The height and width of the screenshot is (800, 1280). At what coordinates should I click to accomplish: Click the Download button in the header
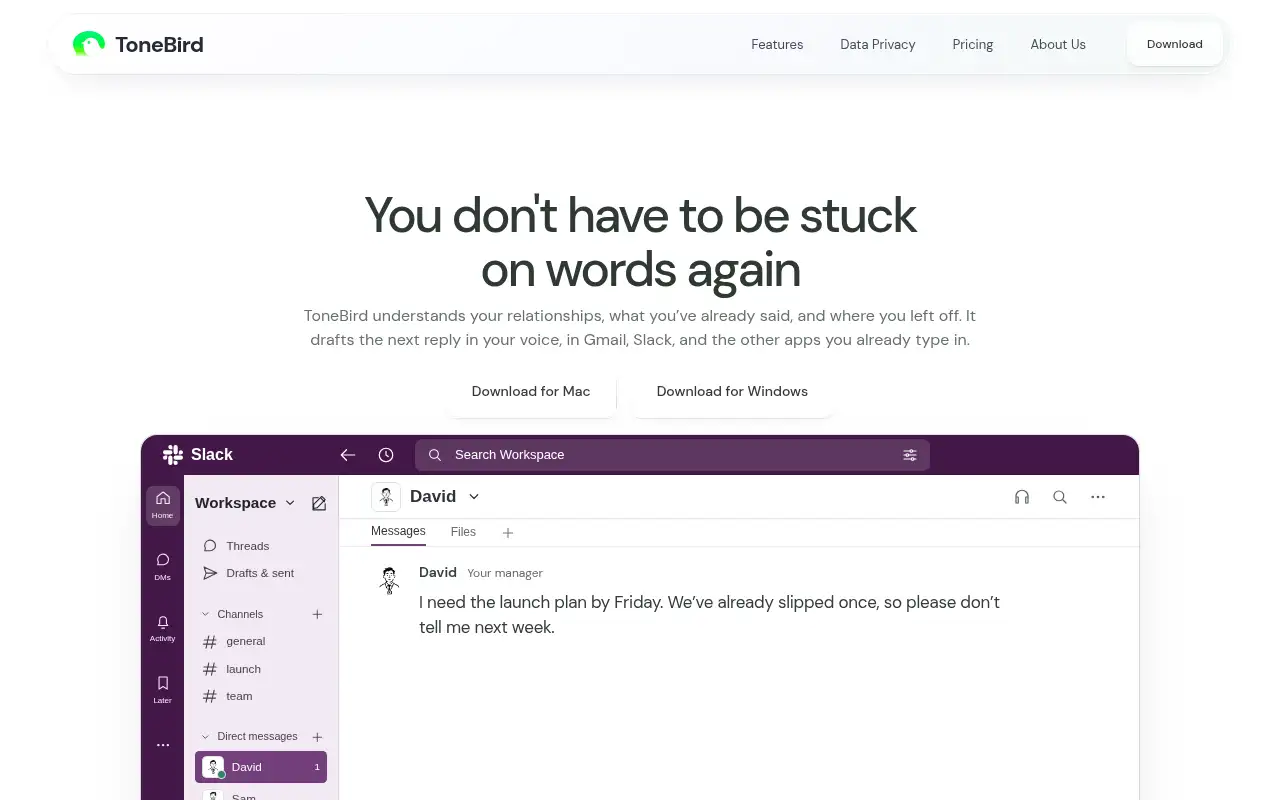tap(1175, 44)
